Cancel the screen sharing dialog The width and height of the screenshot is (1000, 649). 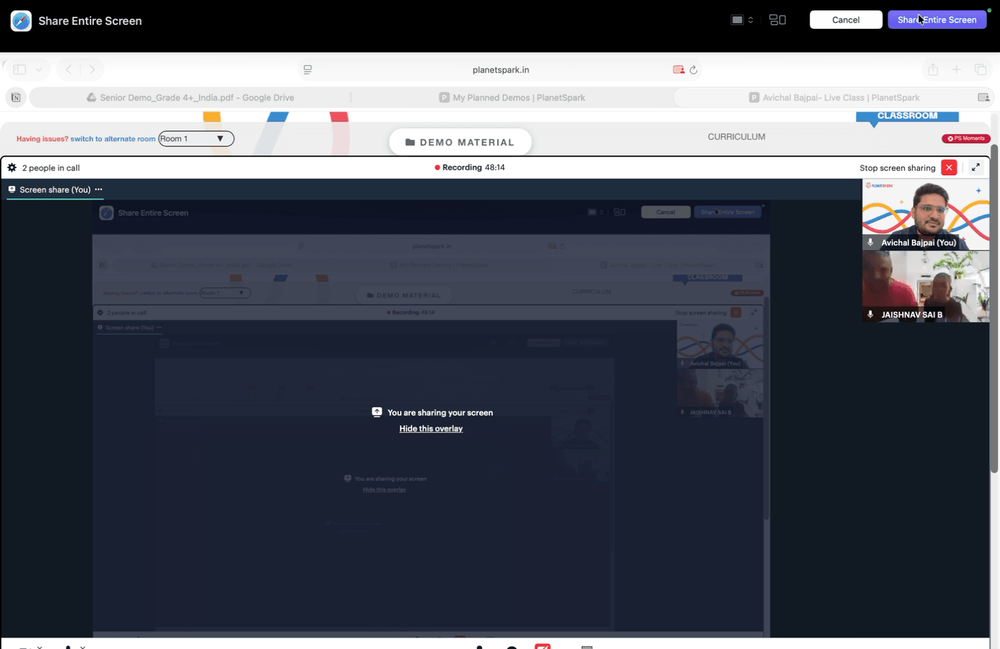coord(846,20)
